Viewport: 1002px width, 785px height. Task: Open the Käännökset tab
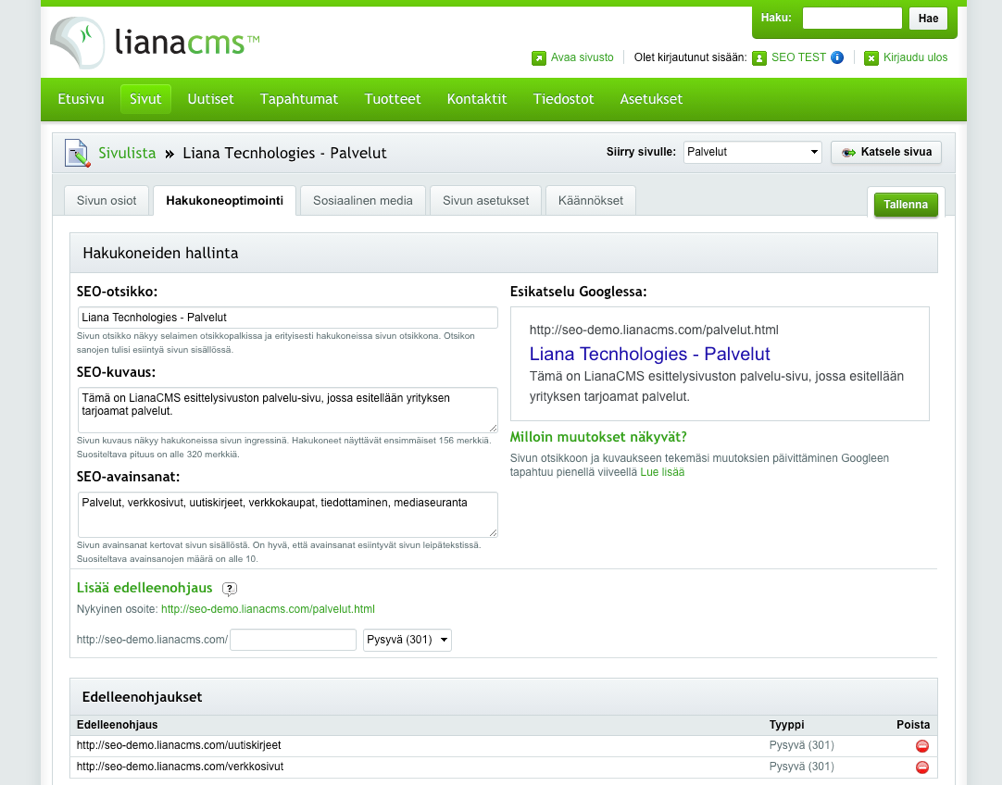[x=590, y=201]
